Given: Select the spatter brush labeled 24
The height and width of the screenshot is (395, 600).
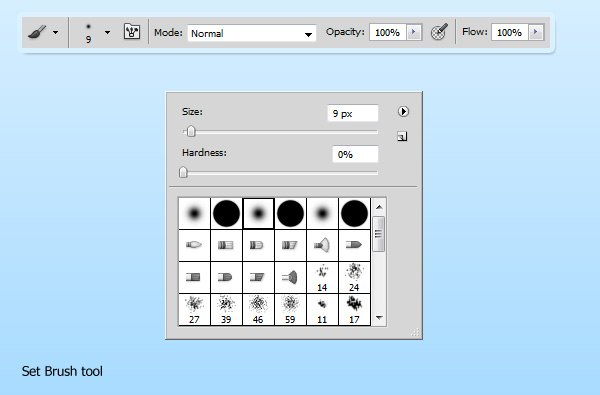Looking at the screenshot, I should pos(354,277).
